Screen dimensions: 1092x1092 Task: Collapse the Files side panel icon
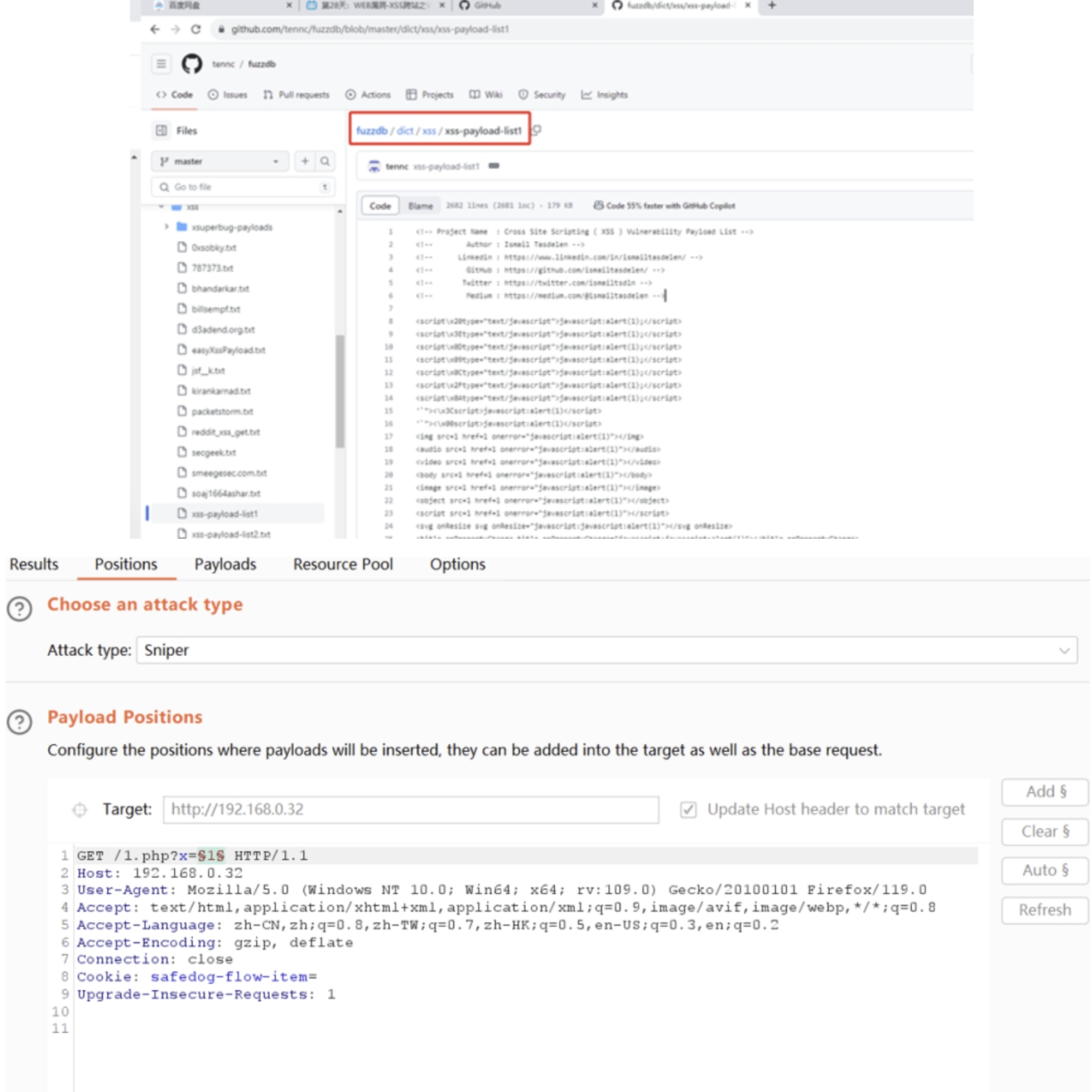point(162,131)
